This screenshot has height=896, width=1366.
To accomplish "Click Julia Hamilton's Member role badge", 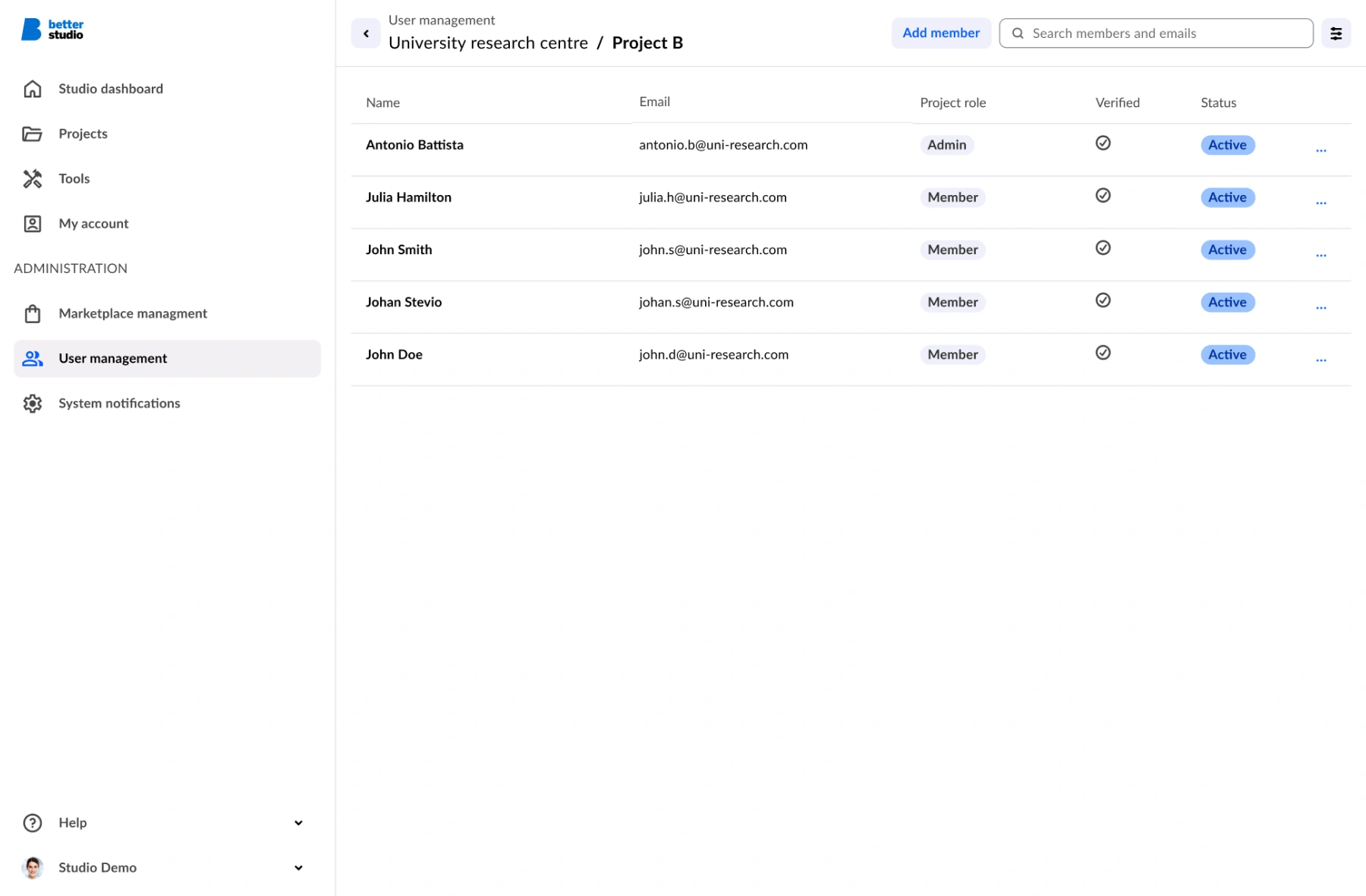I will (952, 197).
